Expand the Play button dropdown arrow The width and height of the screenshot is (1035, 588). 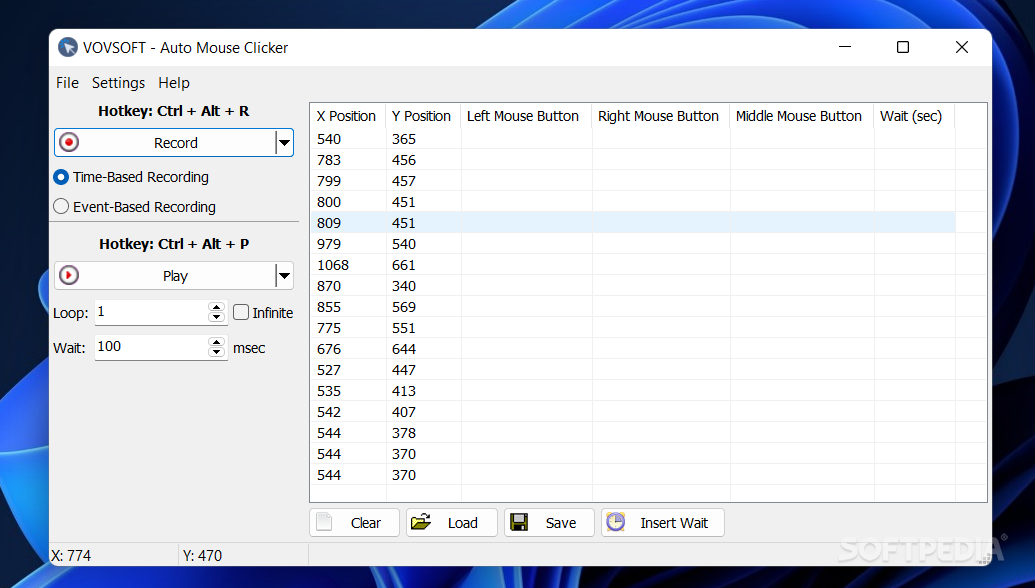(284, 276)
